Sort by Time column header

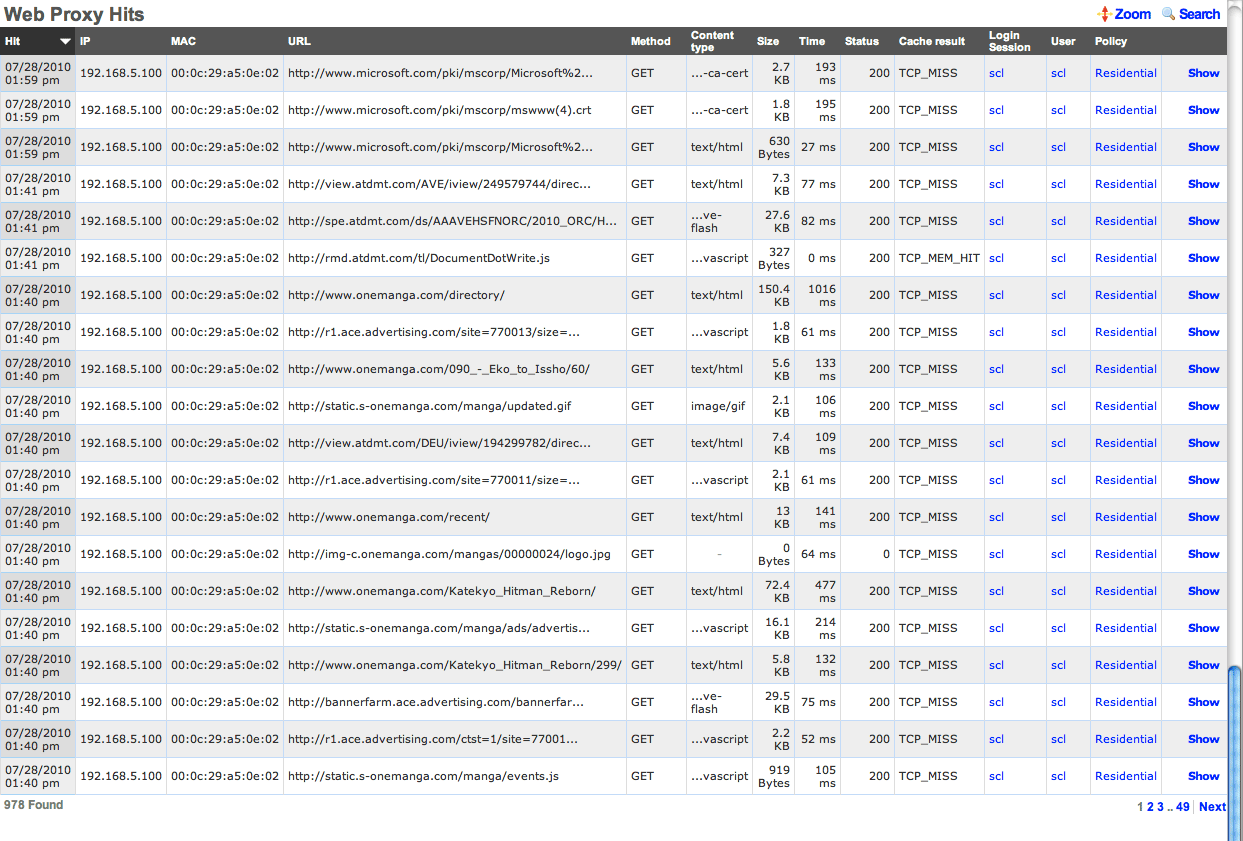(812, 41)
